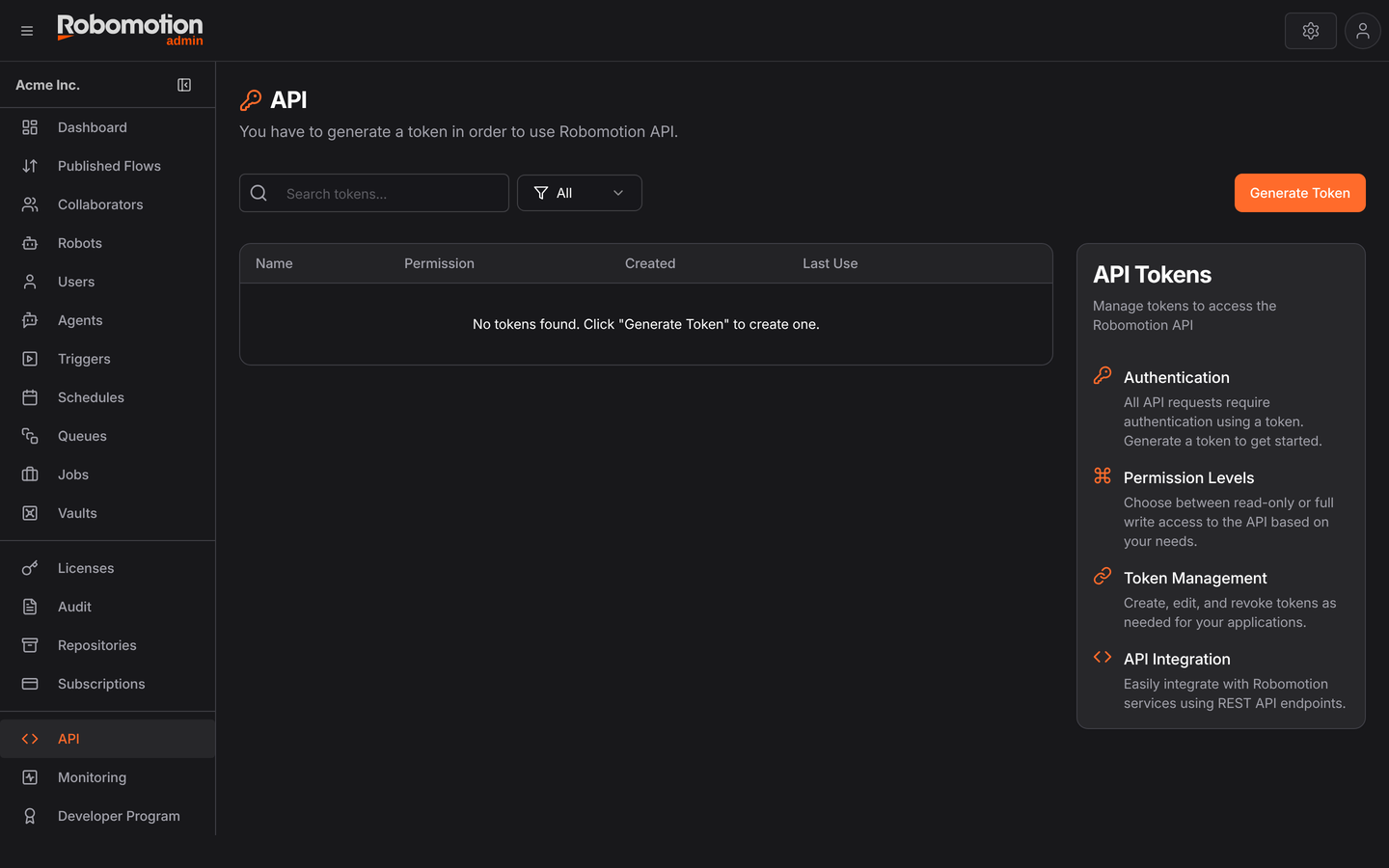The width and height of the screenshot is (1389, 868).
Task: Open Vaults menu entry
Action: point(107,513)
